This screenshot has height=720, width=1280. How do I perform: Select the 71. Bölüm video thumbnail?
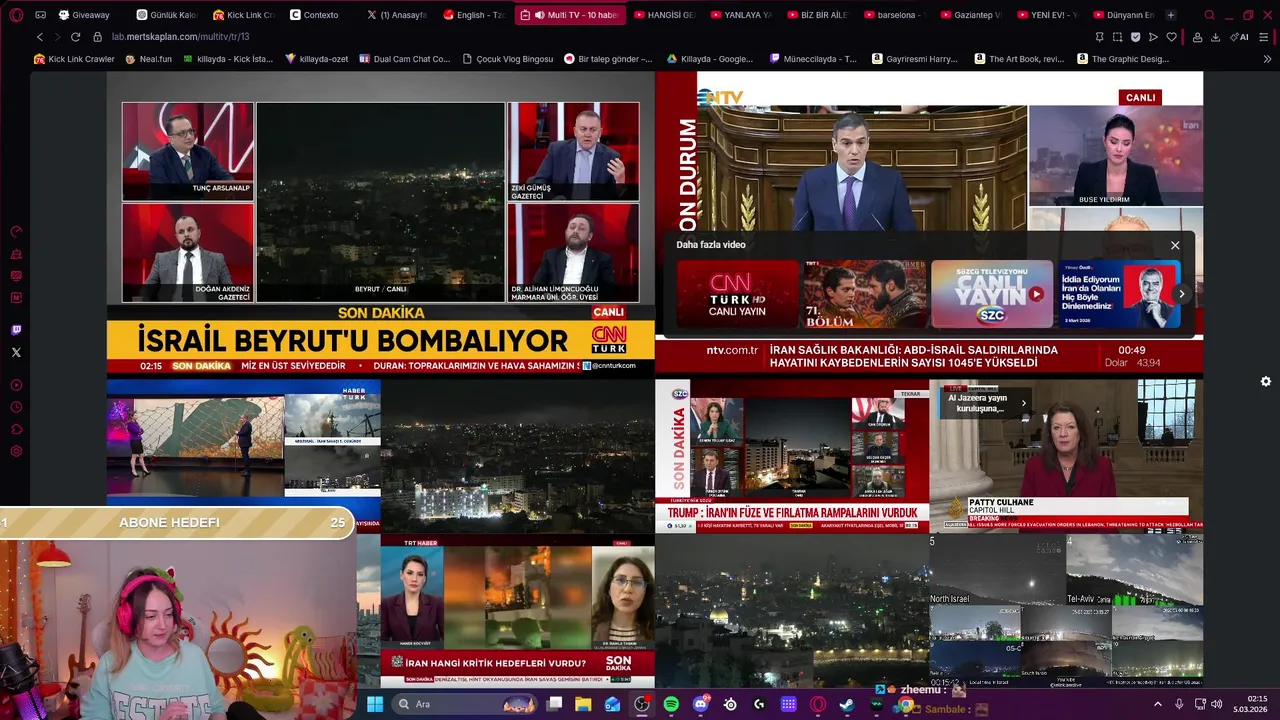[x=865, y=294]
